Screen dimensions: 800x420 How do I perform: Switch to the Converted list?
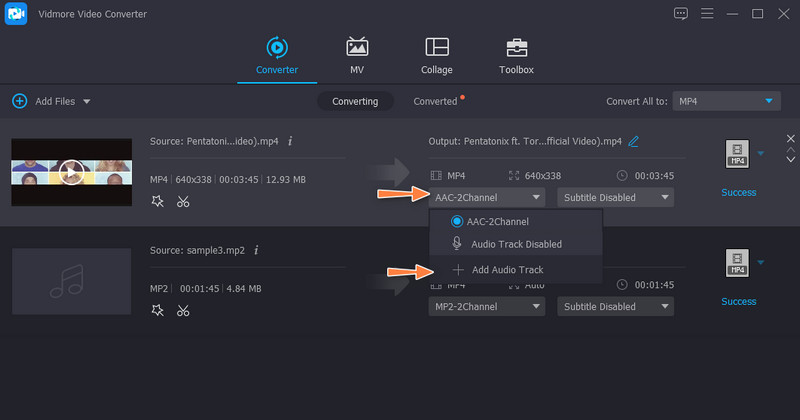435,101
